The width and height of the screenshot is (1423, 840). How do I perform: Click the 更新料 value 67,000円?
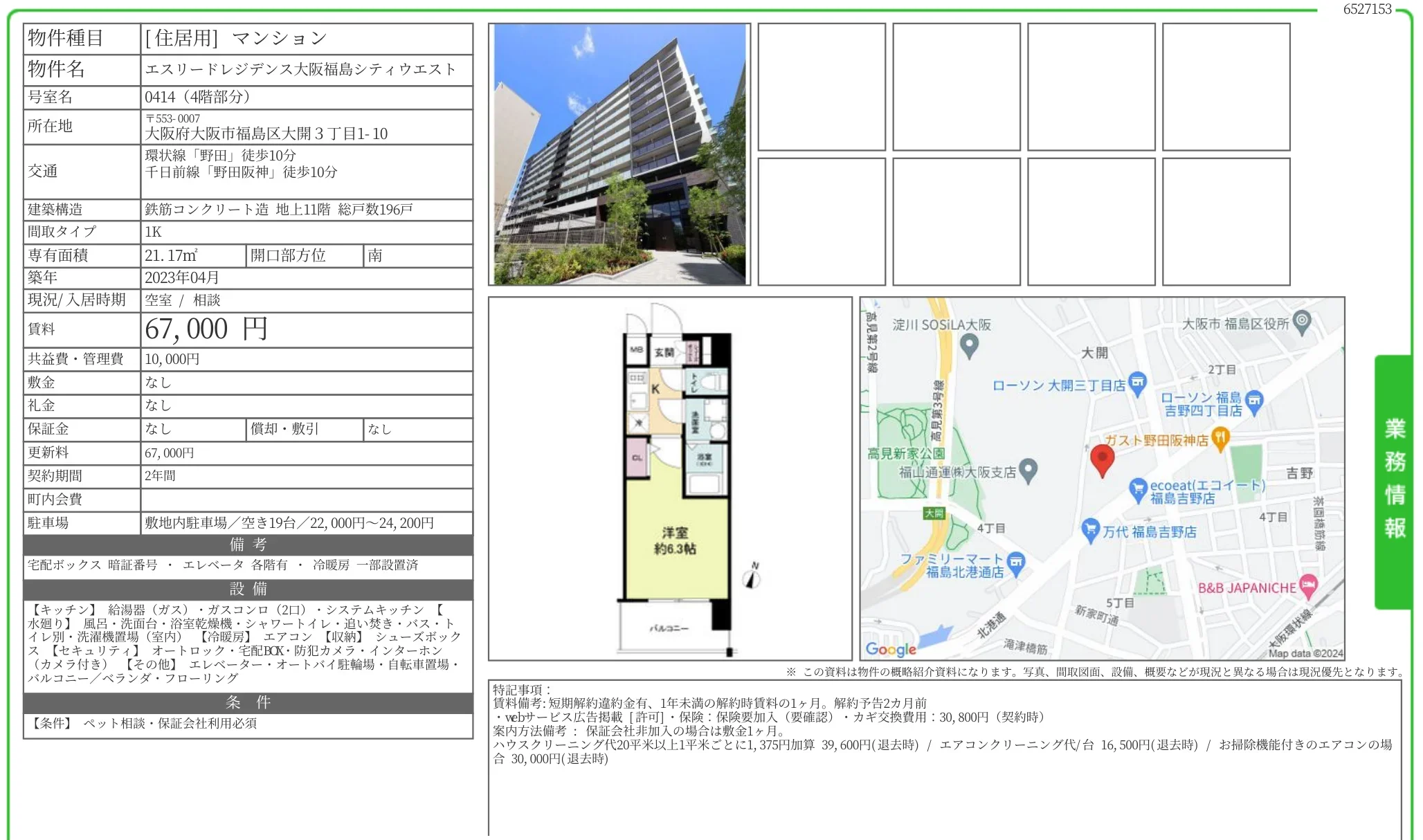(x=170, y=453)
